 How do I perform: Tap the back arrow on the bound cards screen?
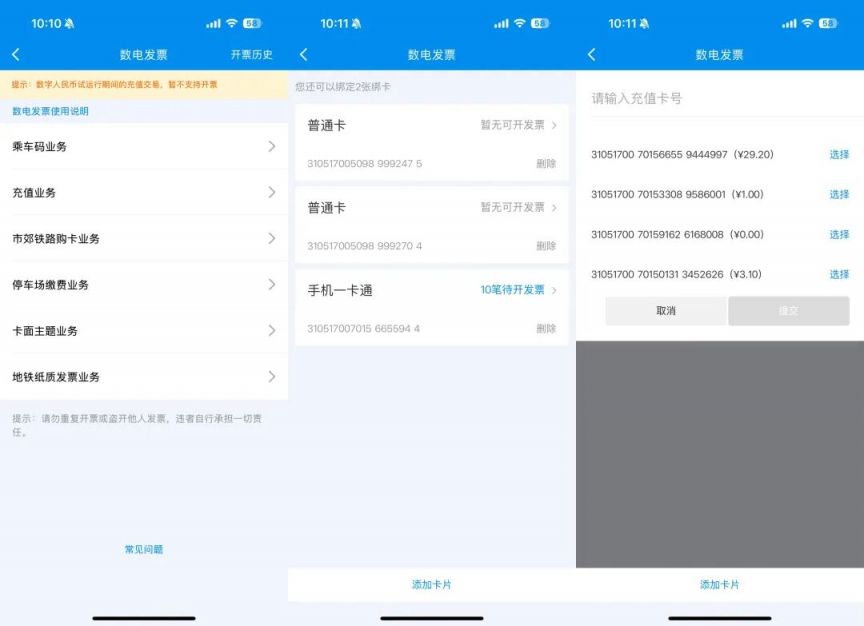coord(305,55)
